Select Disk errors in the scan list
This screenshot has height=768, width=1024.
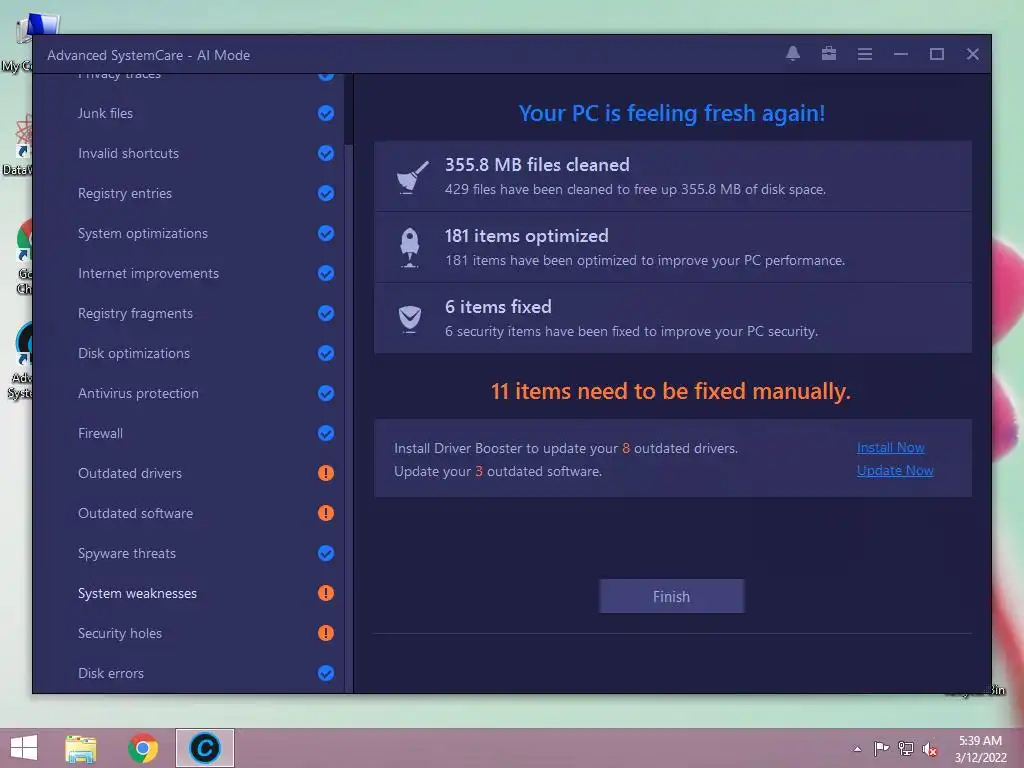[x=110, y=673]
